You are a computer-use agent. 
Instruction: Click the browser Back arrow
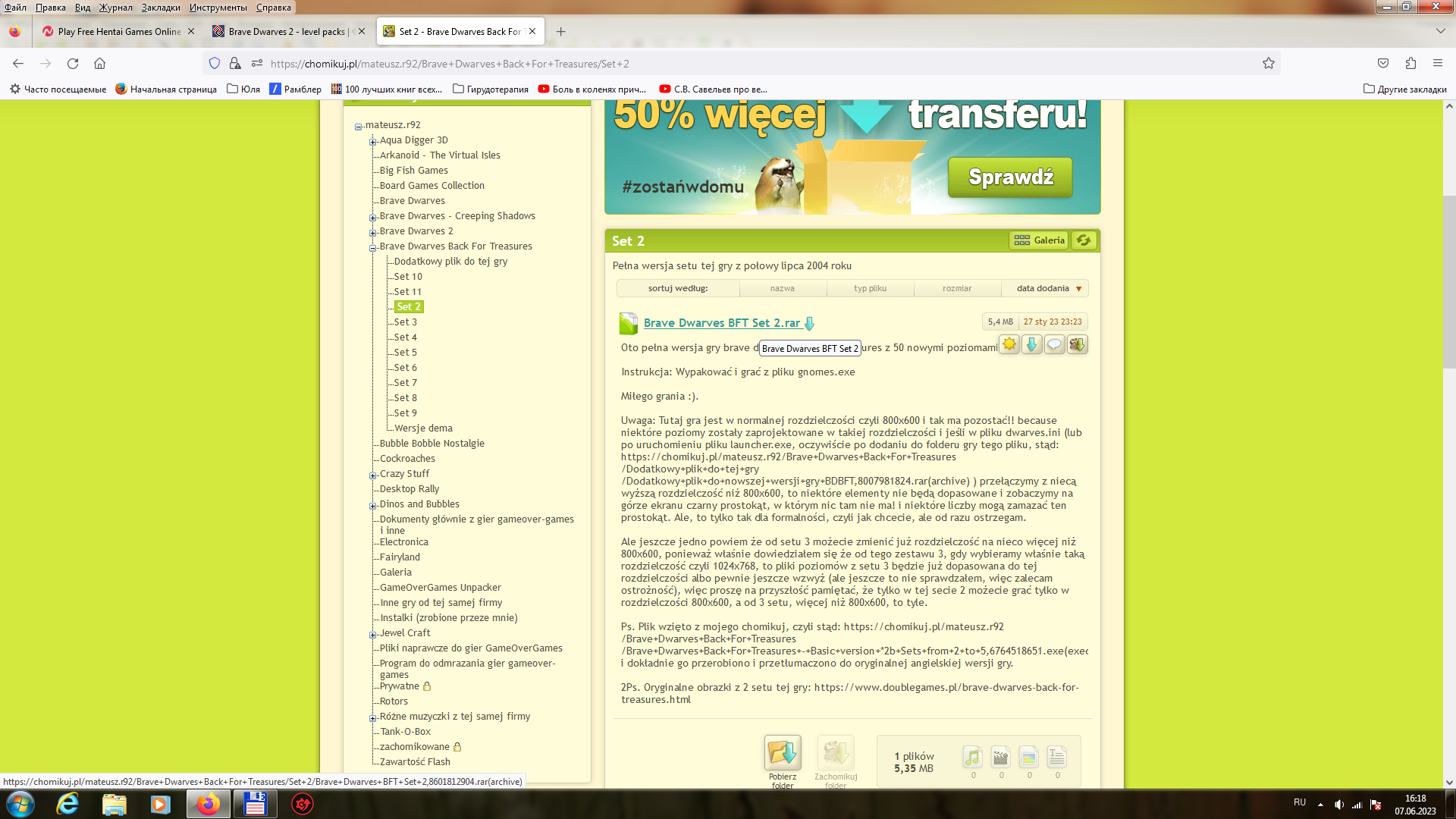[18, 64]
